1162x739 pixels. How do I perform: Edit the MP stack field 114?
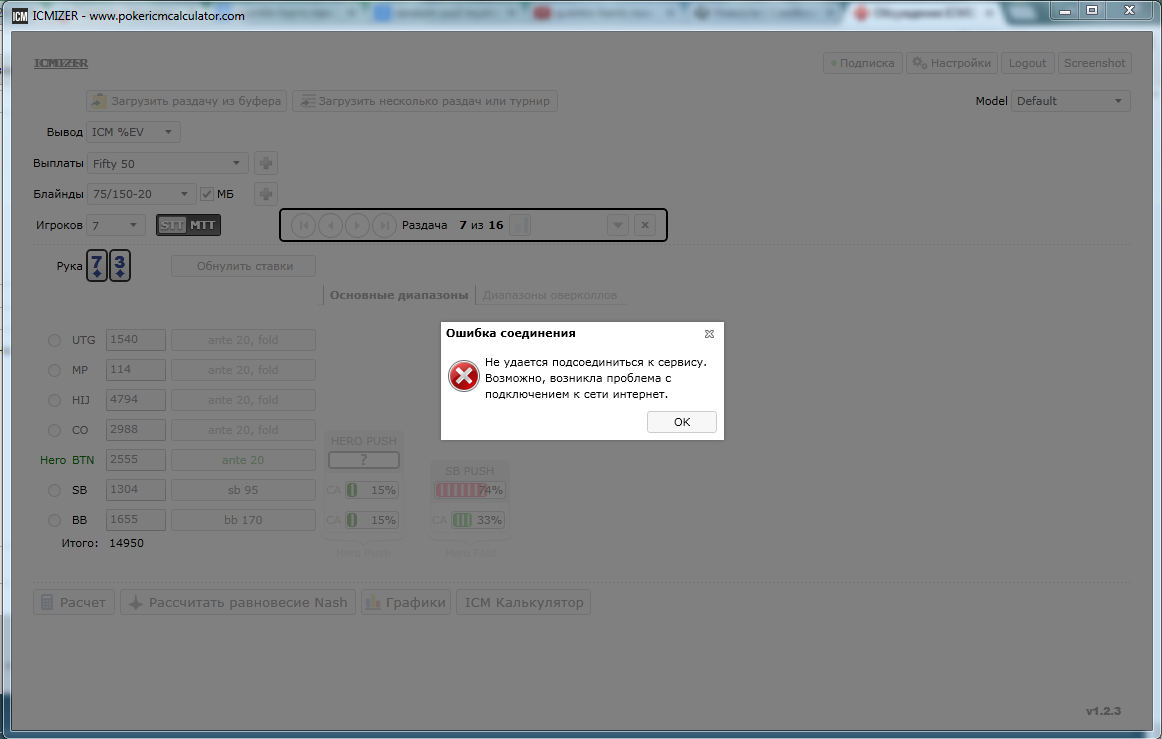[x=136, y=370]
